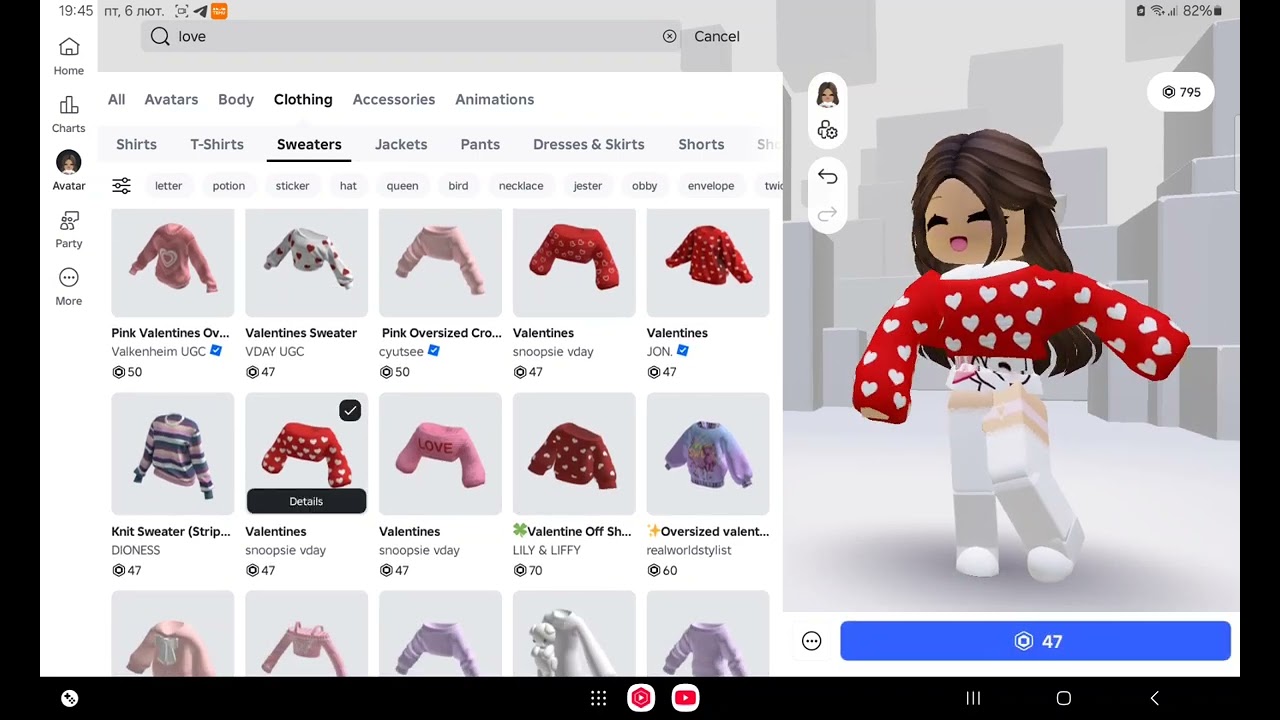Open the Android recent apps button

[x=973, y=698]
